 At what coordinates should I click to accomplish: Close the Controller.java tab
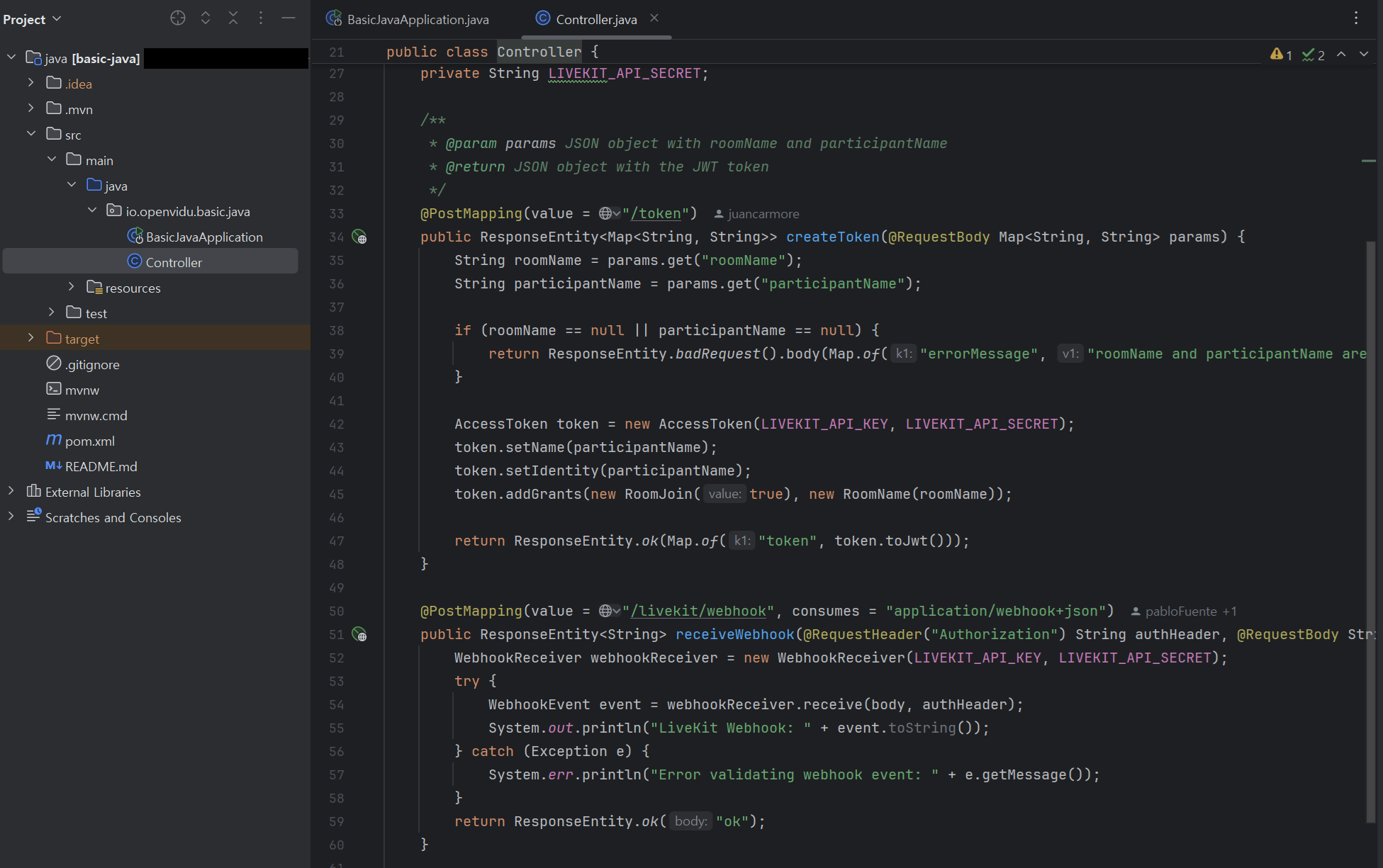[654, 18]
